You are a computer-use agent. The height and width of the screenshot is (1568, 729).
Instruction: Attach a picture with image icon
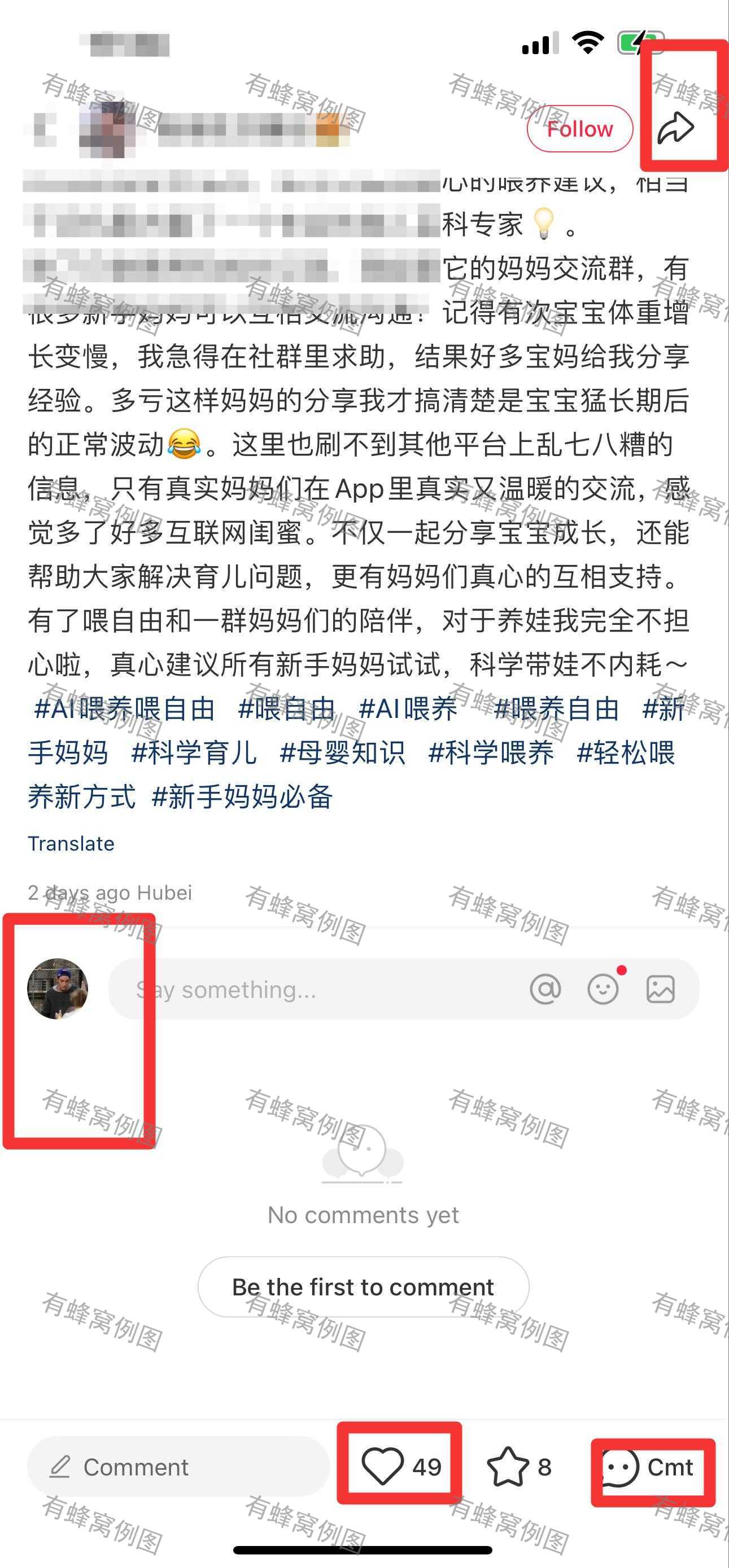click(660, 989)
